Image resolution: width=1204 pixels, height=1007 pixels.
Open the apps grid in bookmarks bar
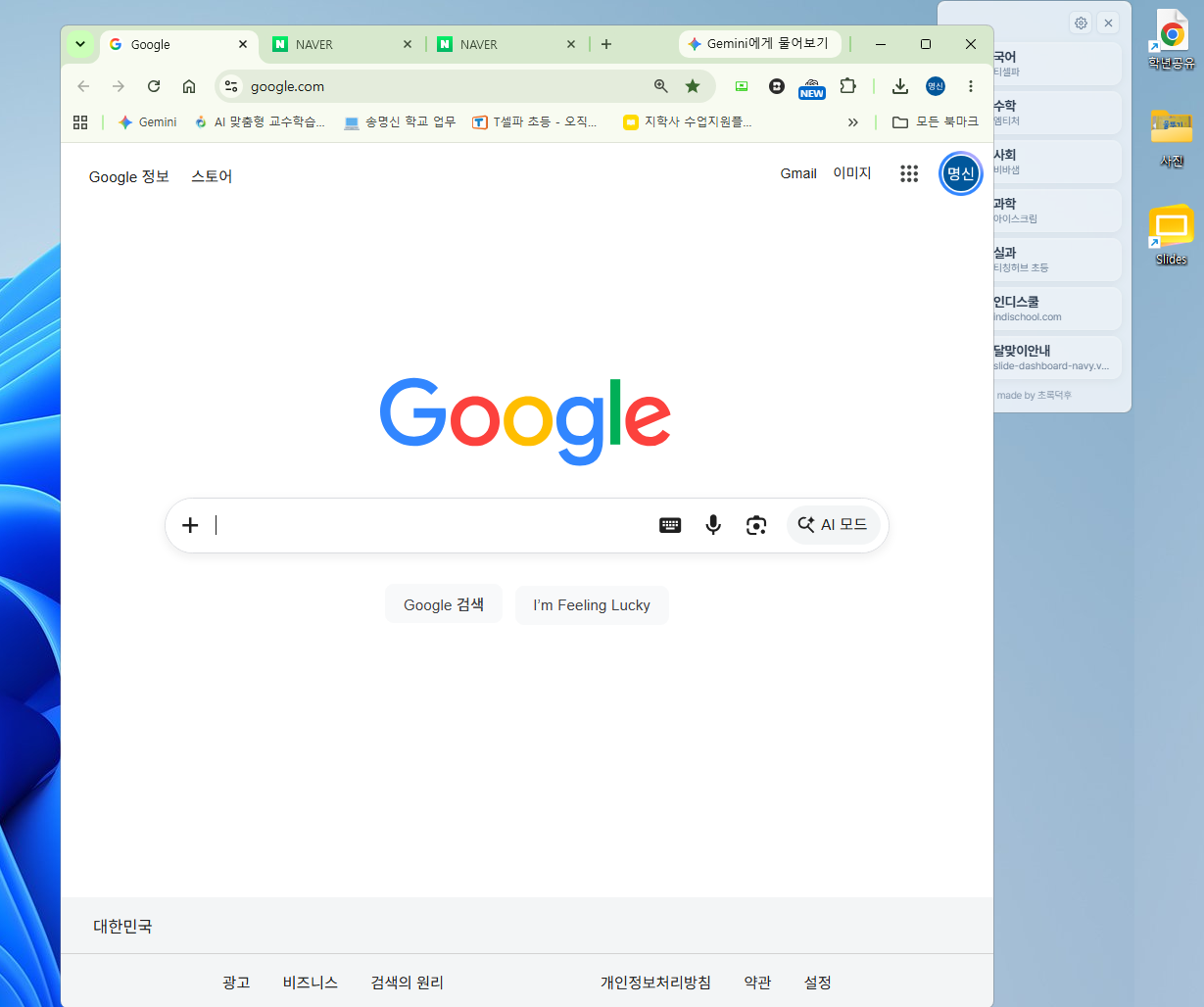pyautogui.click(x=80, y=122)
